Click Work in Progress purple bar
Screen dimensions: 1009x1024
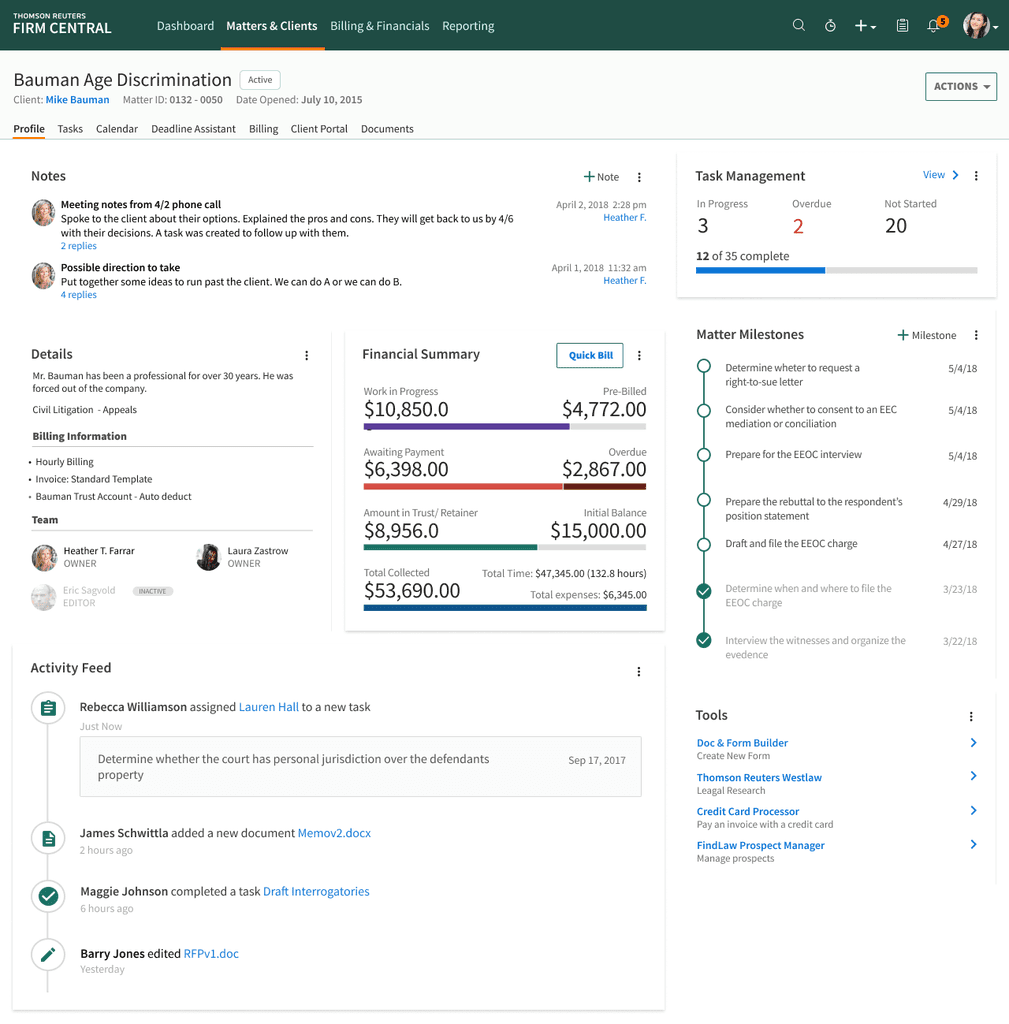pyautogui.click(x=466, y=426)
